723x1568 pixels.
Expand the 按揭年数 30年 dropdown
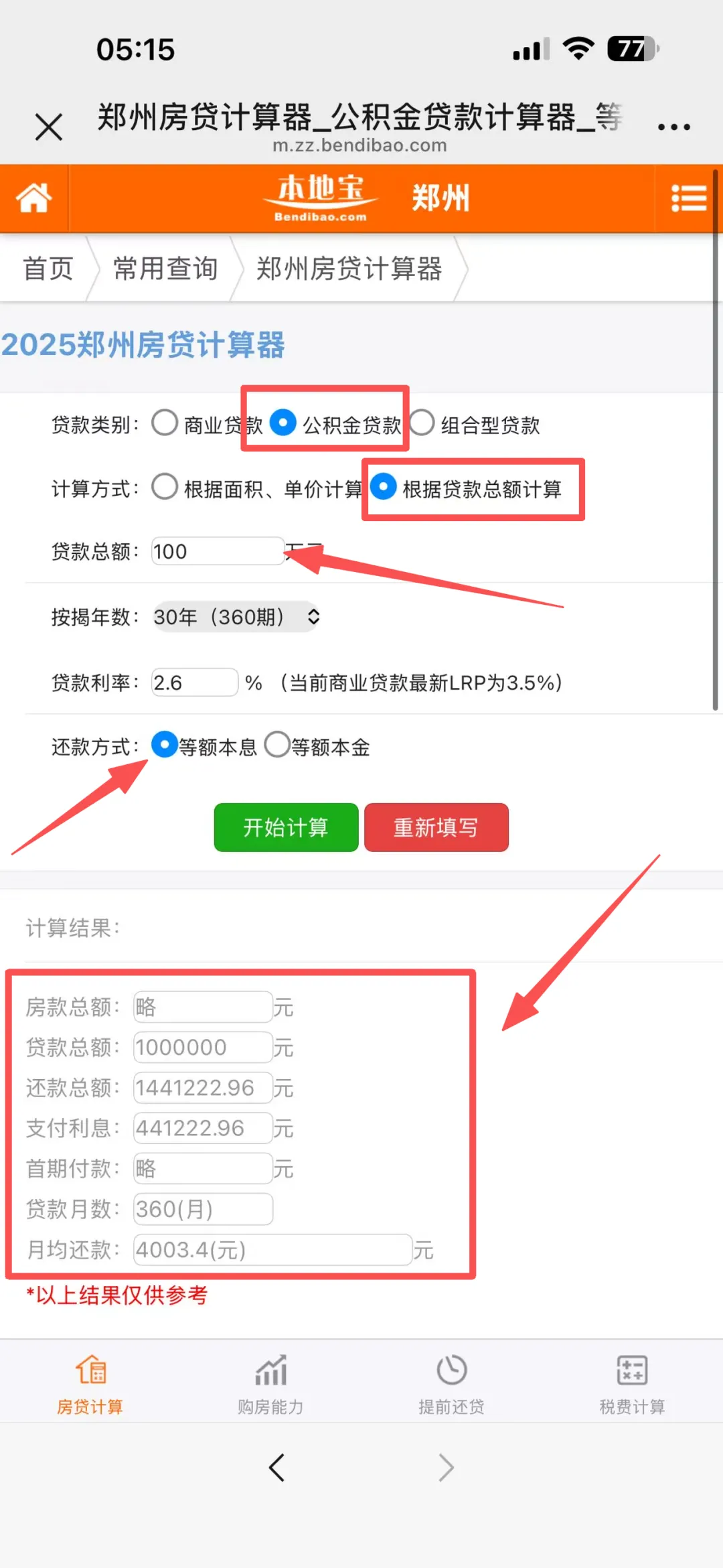[x=237, y=617]
